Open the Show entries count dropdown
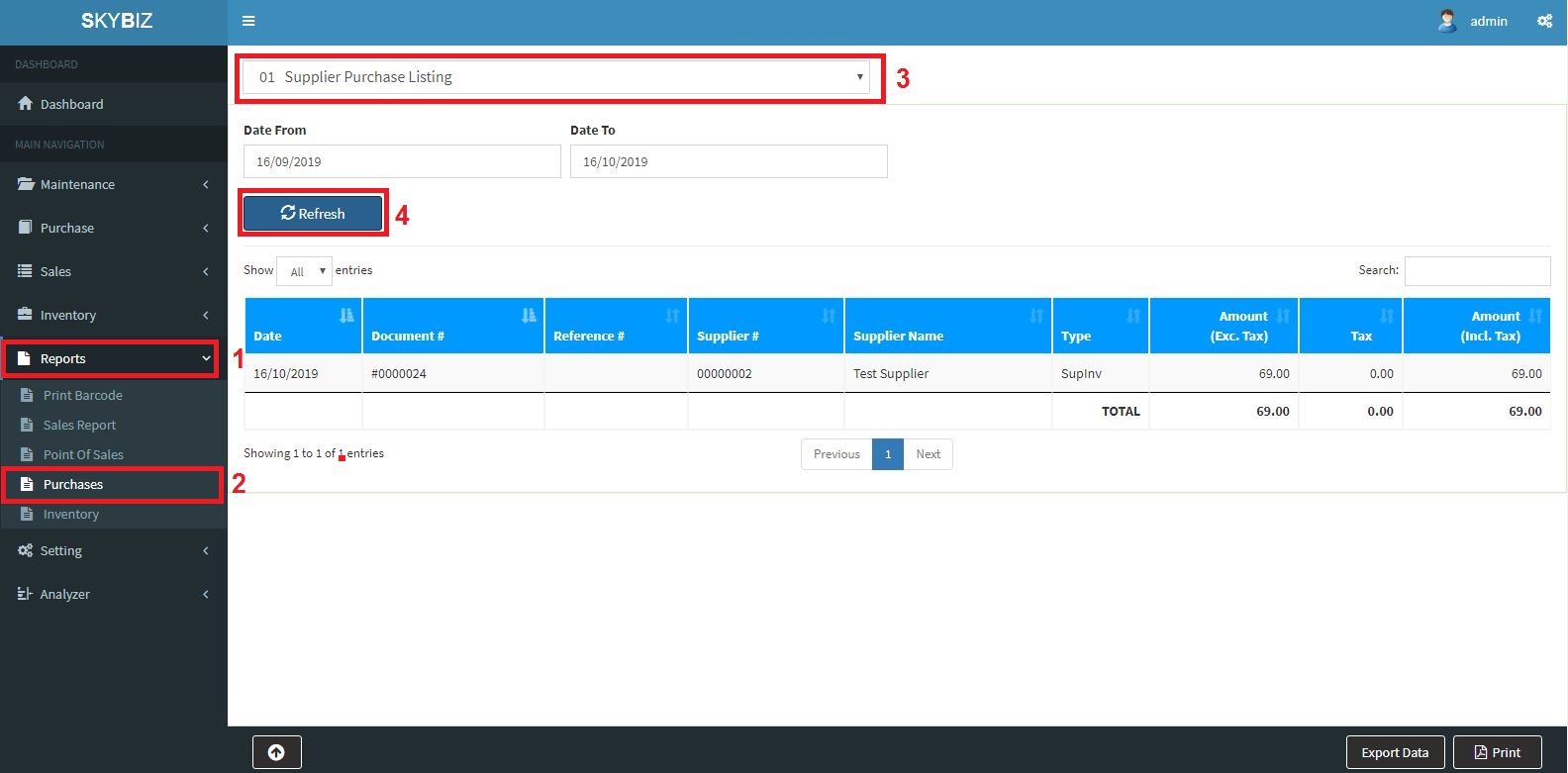This screenshot has width=1568, height=773. click(x=304, y=271)
